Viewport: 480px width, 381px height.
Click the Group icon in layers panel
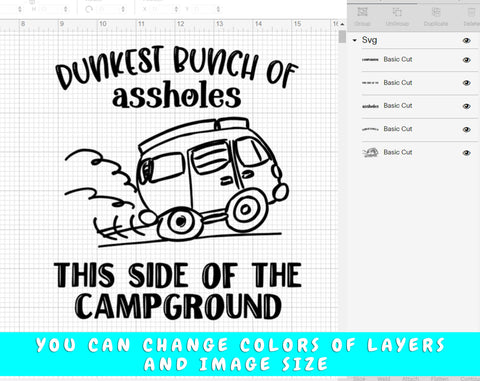(362, 12)
